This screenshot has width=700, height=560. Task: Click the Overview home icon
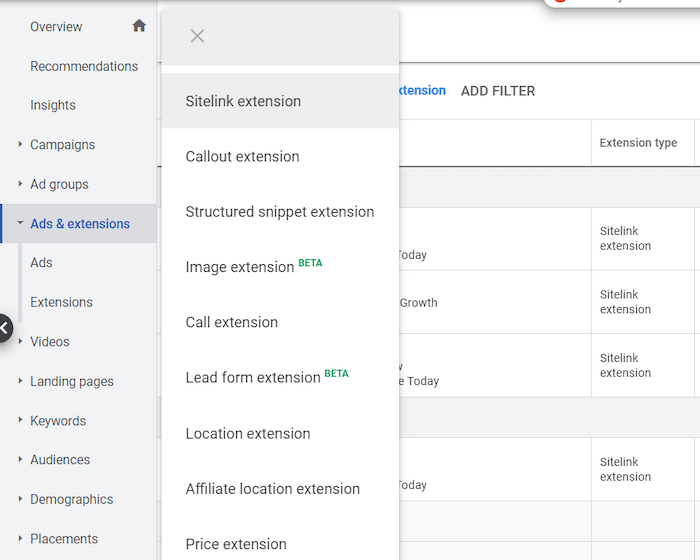click(x=139, y=26)
